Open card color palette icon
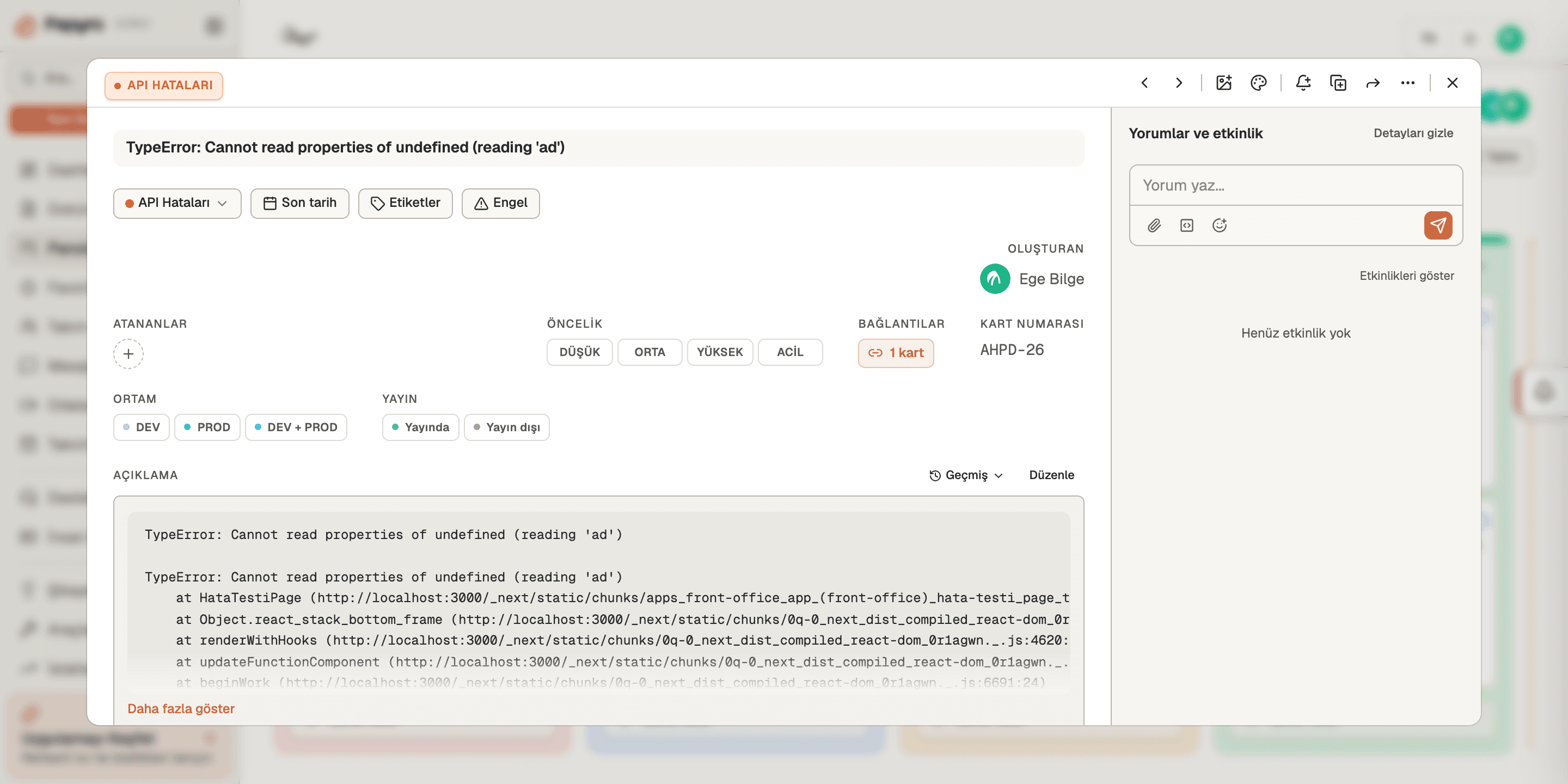 pyautogui.click(x=1258, y=83)
